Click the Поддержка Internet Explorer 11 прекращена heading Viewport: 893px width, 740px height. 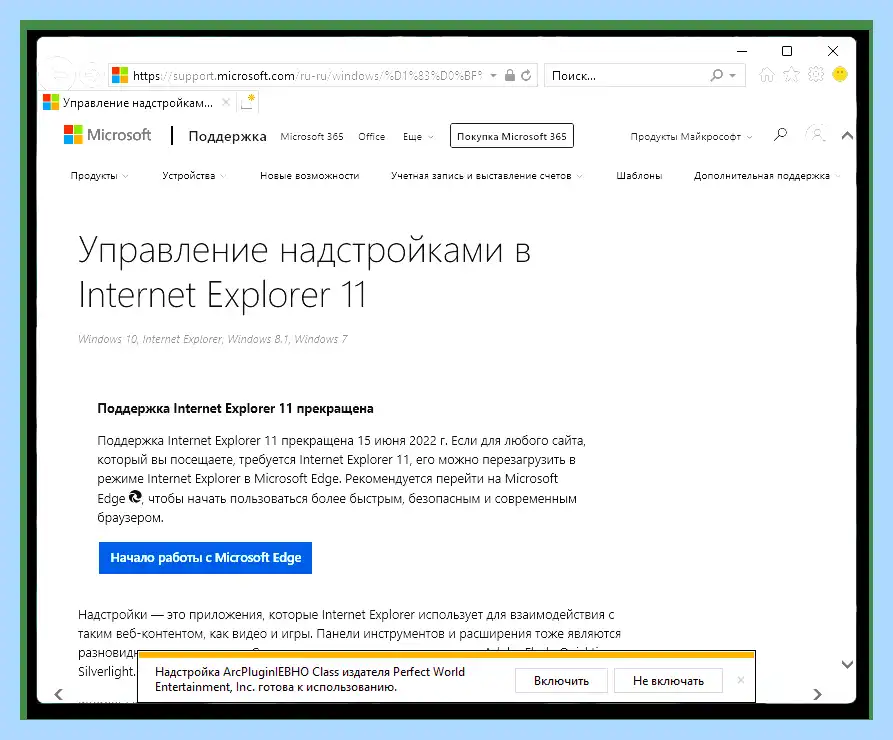235,408
